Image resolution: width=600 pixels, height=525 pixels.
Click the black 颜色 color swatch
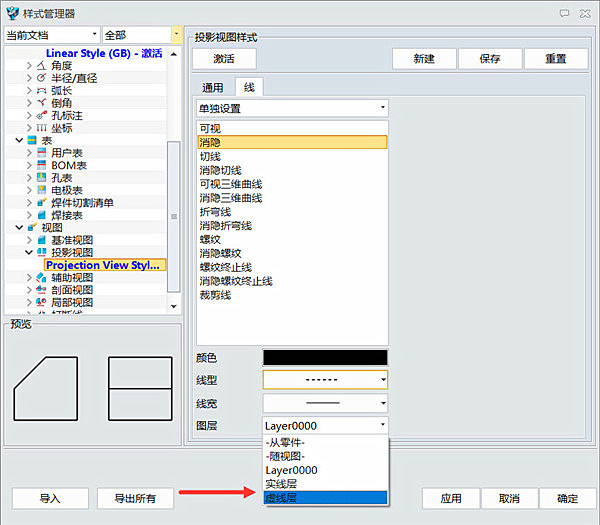(x=324, y=357)
